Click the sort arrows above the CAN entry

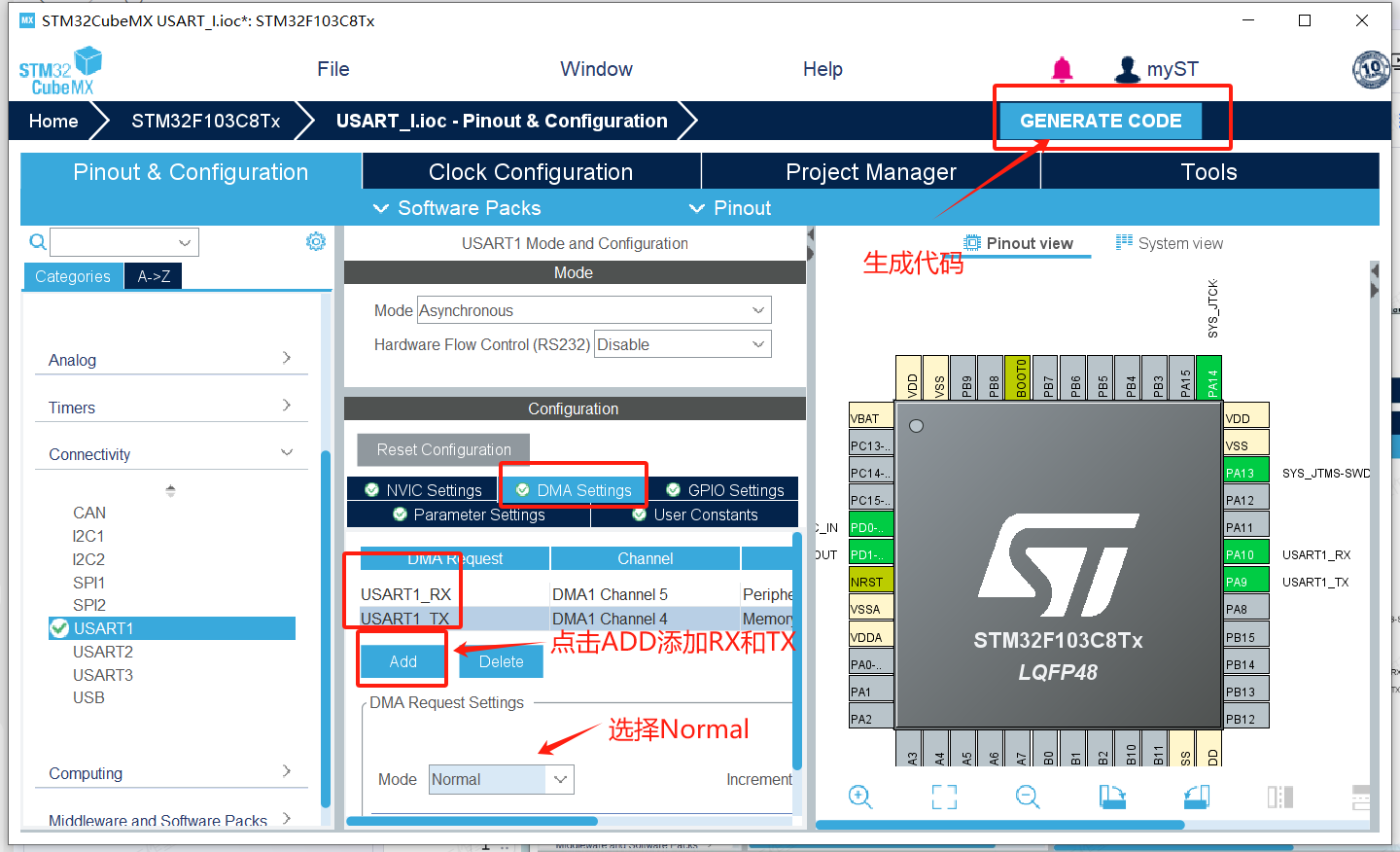tap(170, 491)
